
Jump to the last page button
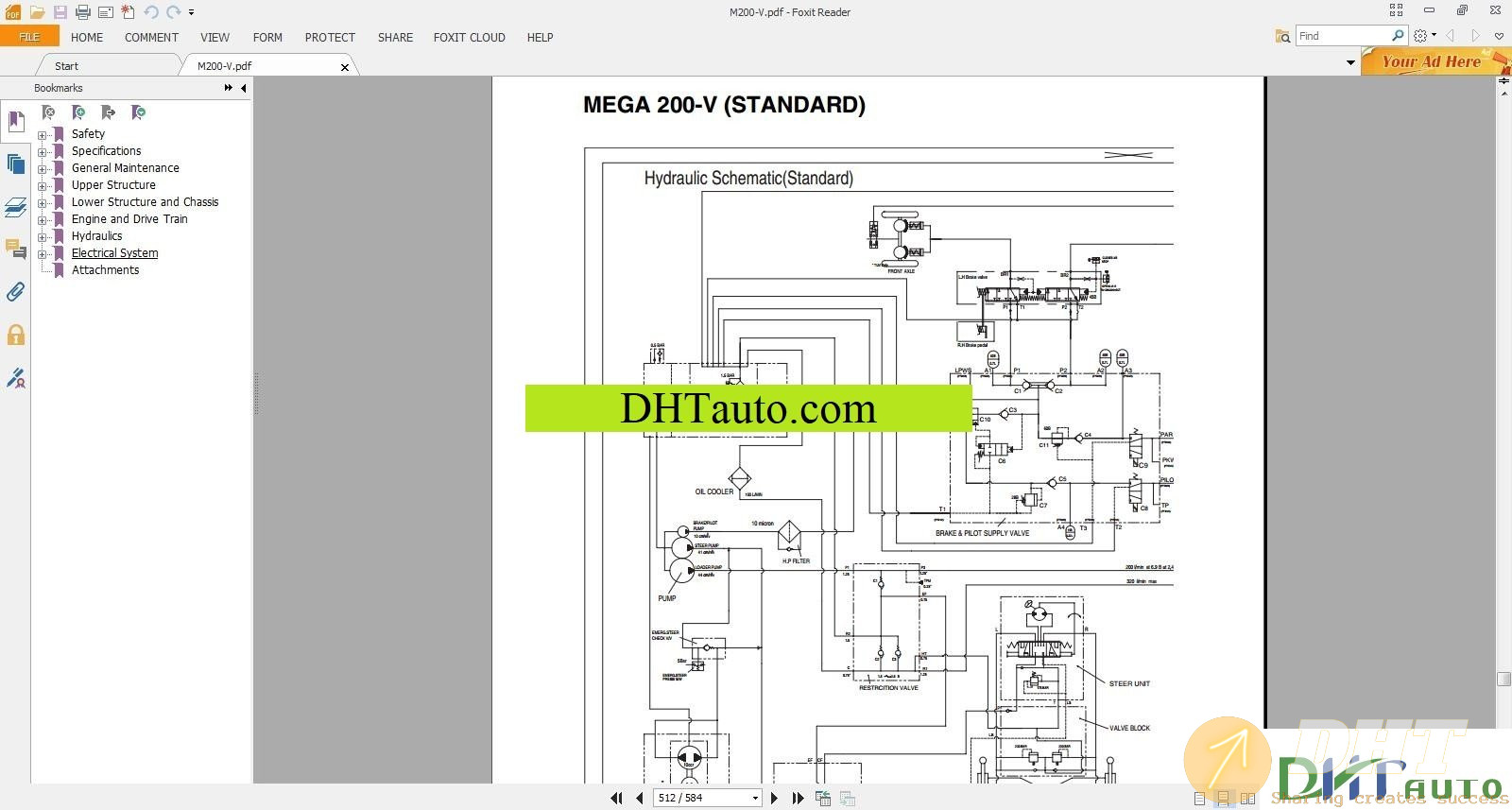click(x=798, y=798)
